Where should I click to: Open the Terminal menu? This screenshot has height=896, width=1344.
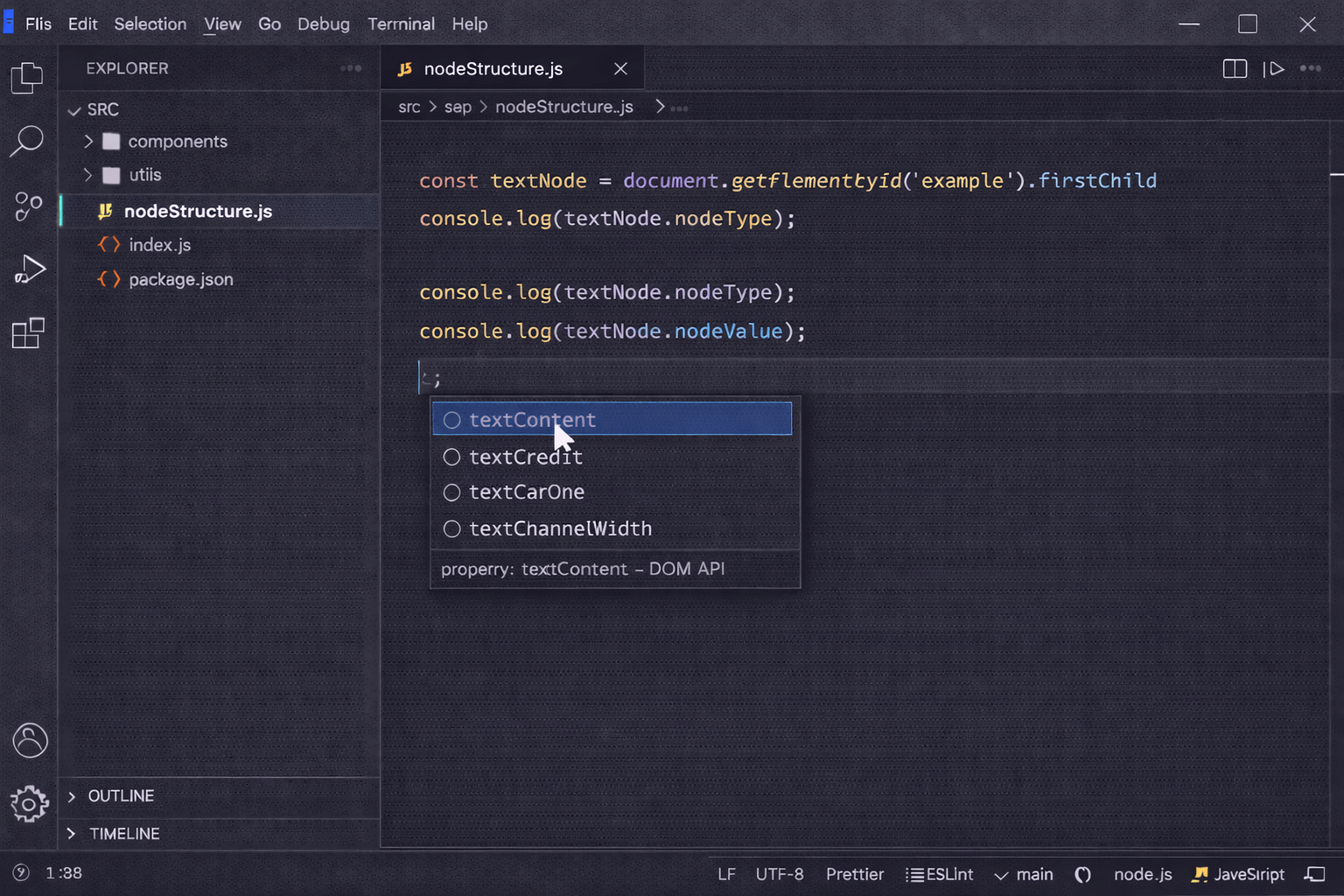(401, 24)
